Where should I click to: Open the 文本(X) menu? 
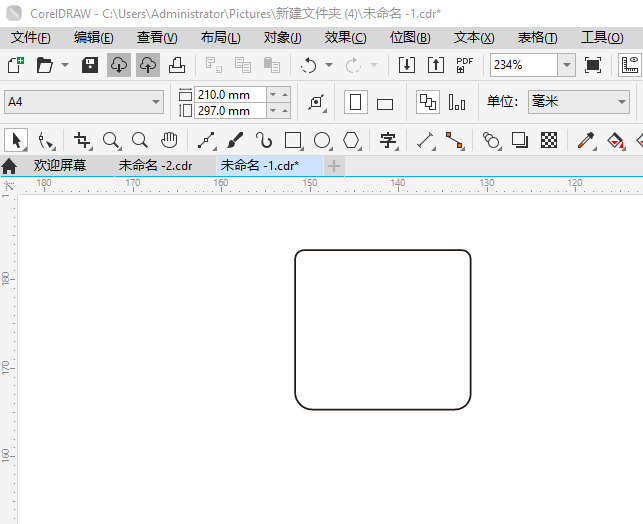tap(474, 38)
